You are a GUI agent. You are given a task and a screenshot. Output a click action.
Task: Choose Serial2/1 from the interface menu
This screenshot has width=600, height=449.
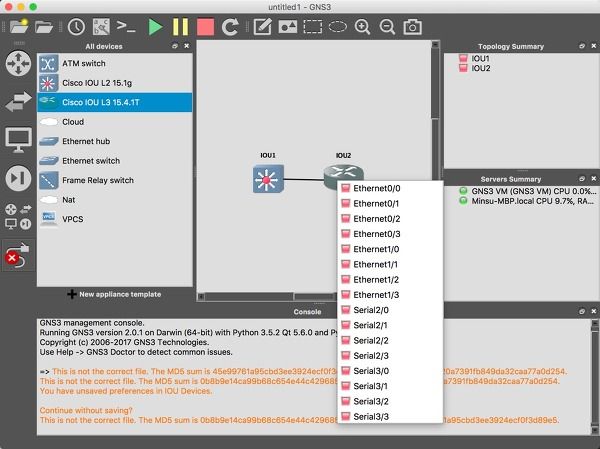[390, 325]
